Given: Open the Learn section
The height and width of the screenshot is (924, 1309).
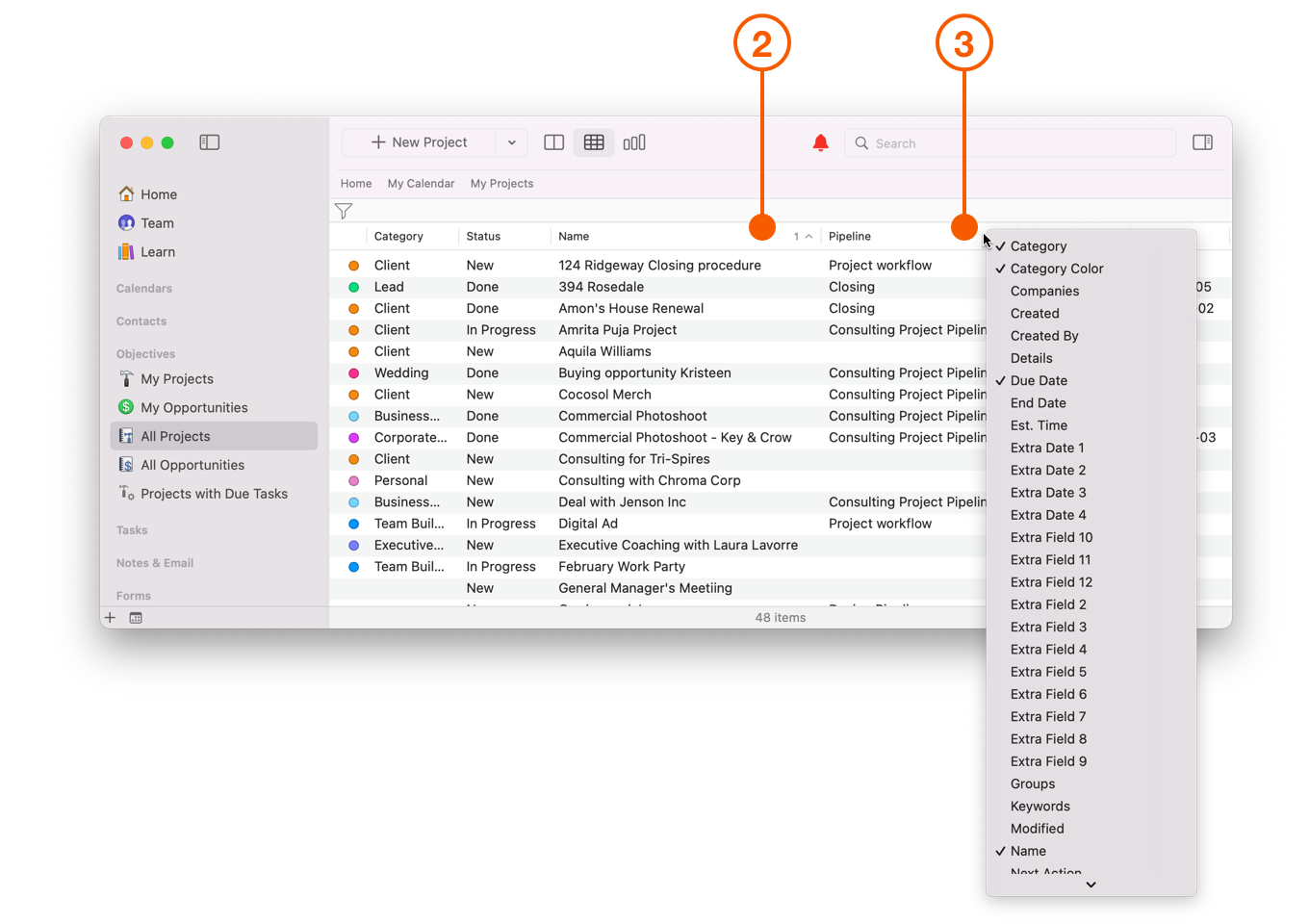Looking at the screenshot, I should click(x=159, y=251).
